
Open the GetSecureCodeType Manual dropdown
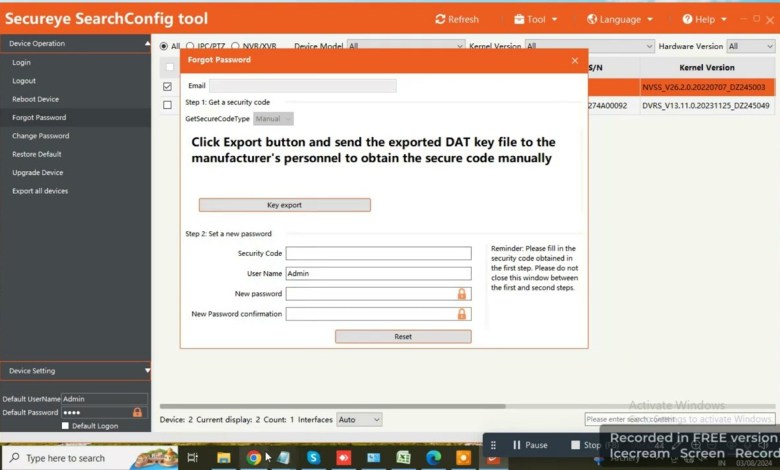click(x=273, y=119)
